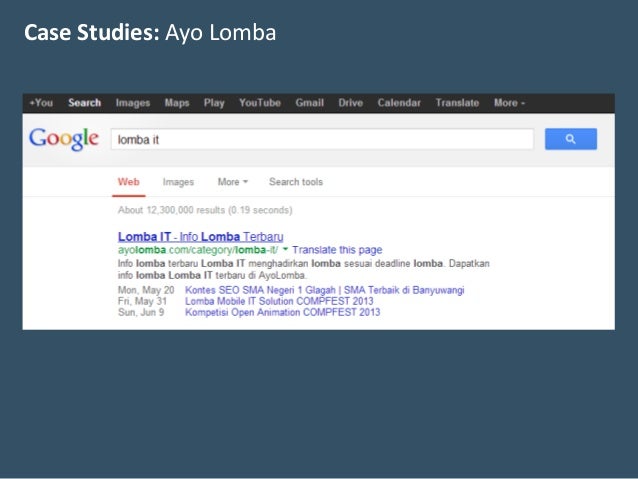Click the lomba it search field
The image size is (638, 479).
[x=322, y=139]
